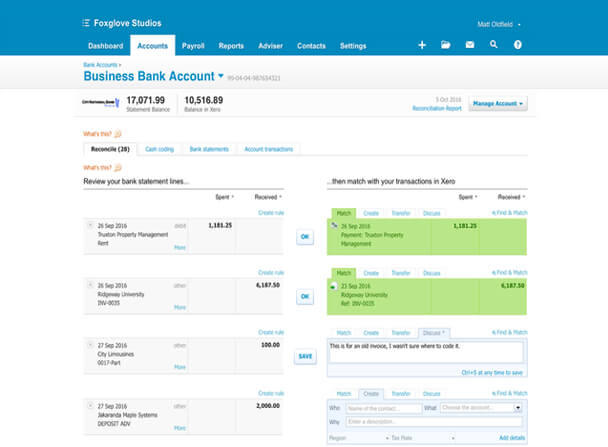608x447 pixels.
Task: Click Create rule above Jakaranda Maple Systems line
Action: [271, 393]
